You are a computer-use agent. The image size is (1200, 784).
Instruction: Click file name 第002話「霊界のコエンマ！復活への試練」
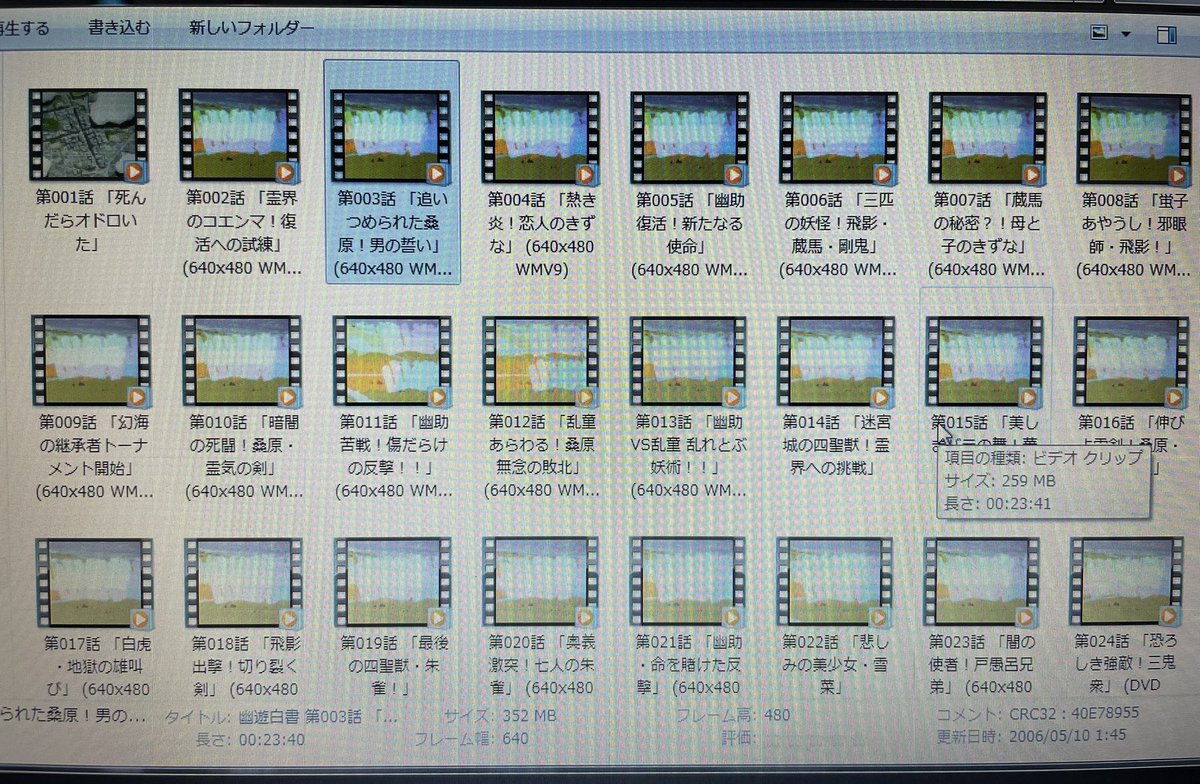click(240, 233)
